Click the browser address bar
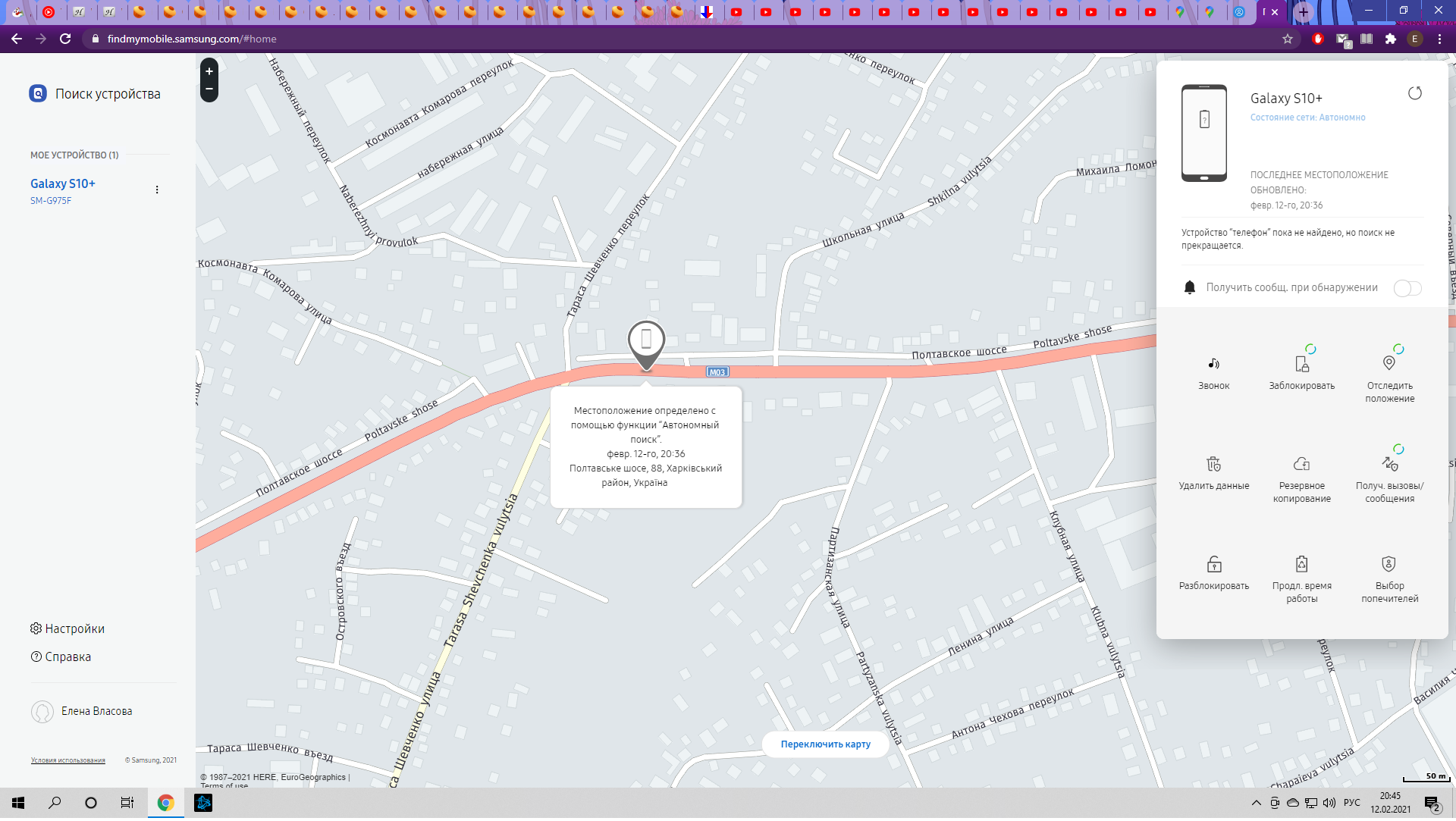Image resolution: width=1456 pixels, height=821 pixels. pos(682,39)
